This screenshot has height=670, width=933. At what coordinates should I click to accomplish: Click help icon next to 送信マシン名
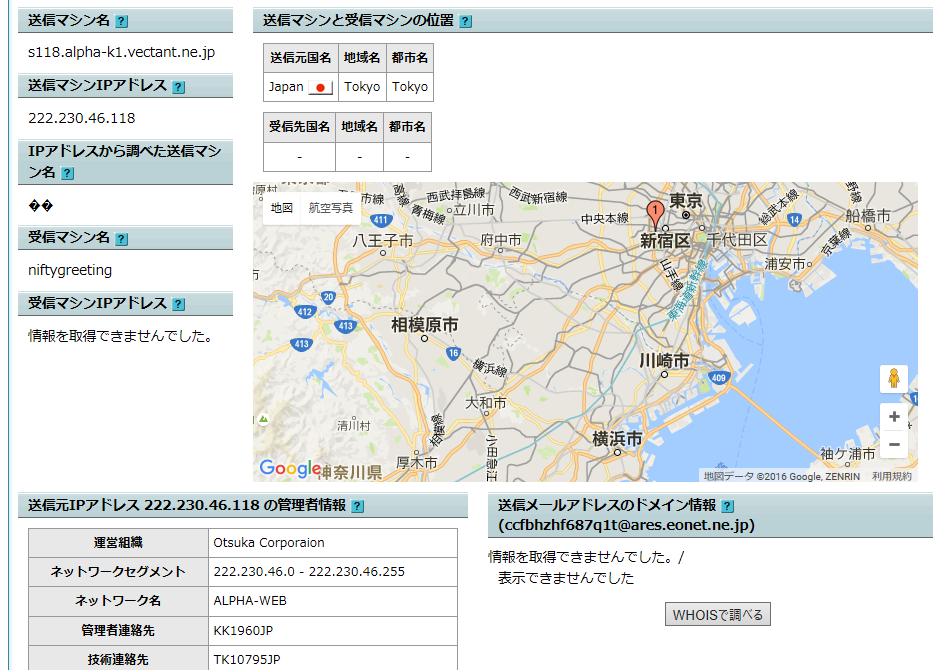coord(121,21)
